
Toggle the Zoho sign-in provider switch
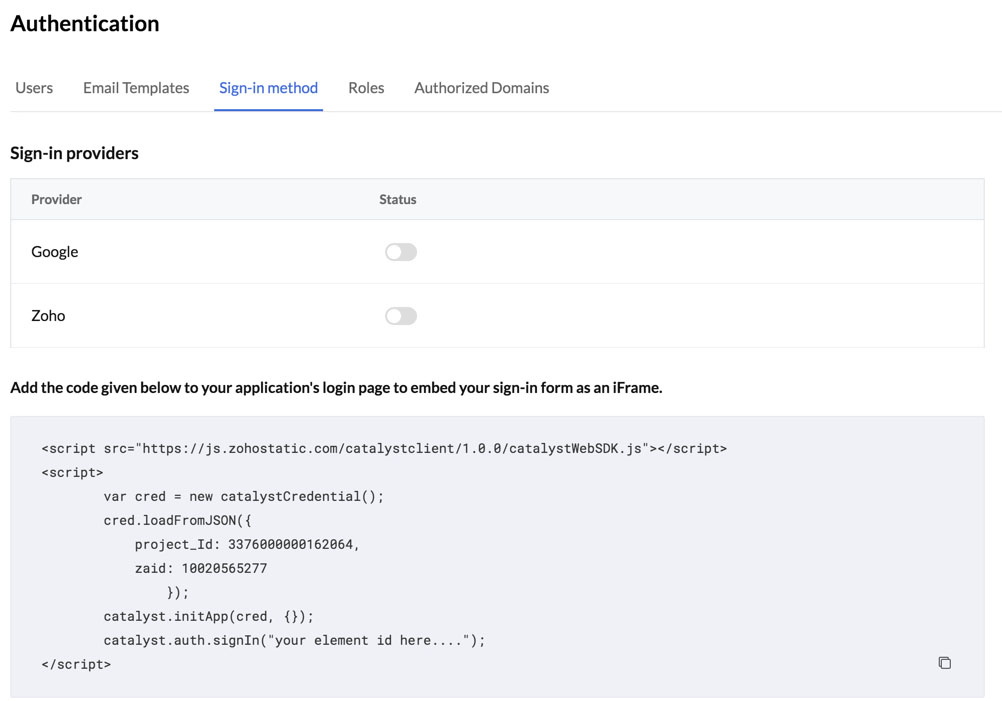[x=400, y=316]
